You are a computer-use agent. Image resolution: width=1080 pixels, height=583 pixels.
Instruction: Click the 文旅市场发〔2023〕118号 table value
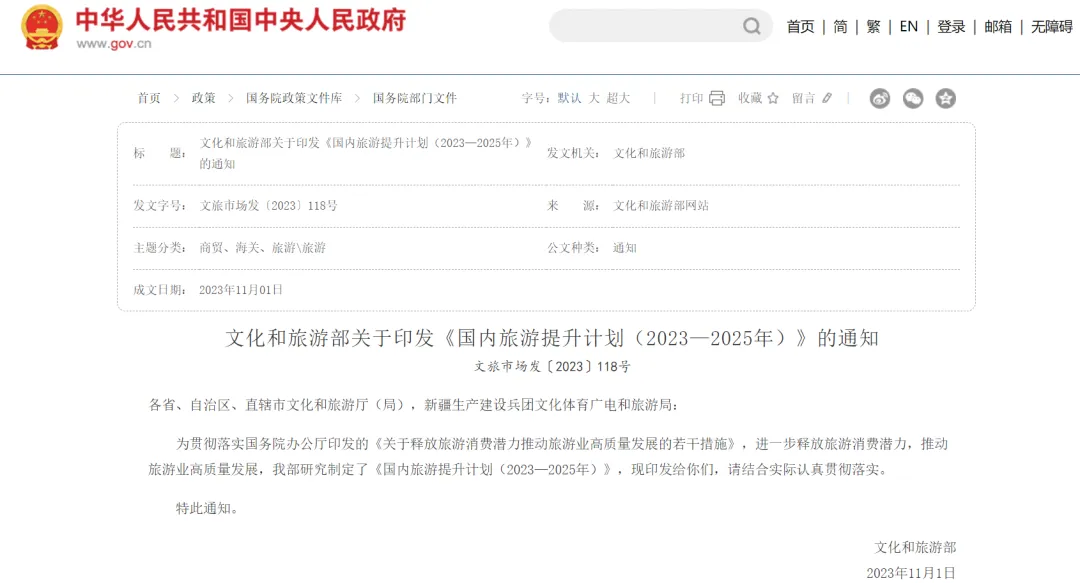(x=269, y=205)
